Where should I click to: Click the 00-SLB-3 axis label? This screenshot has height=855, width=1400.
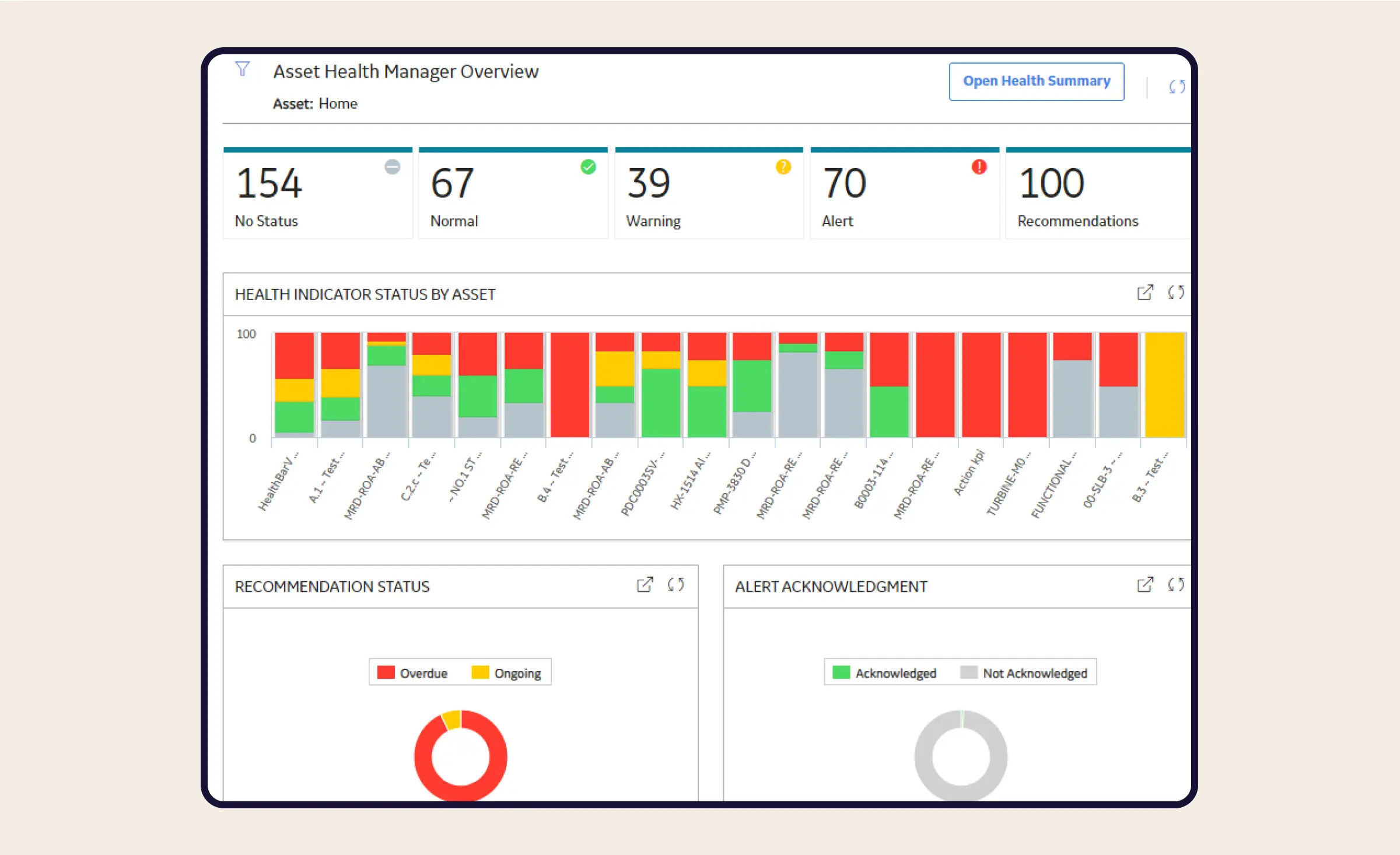click(1103, 479)
